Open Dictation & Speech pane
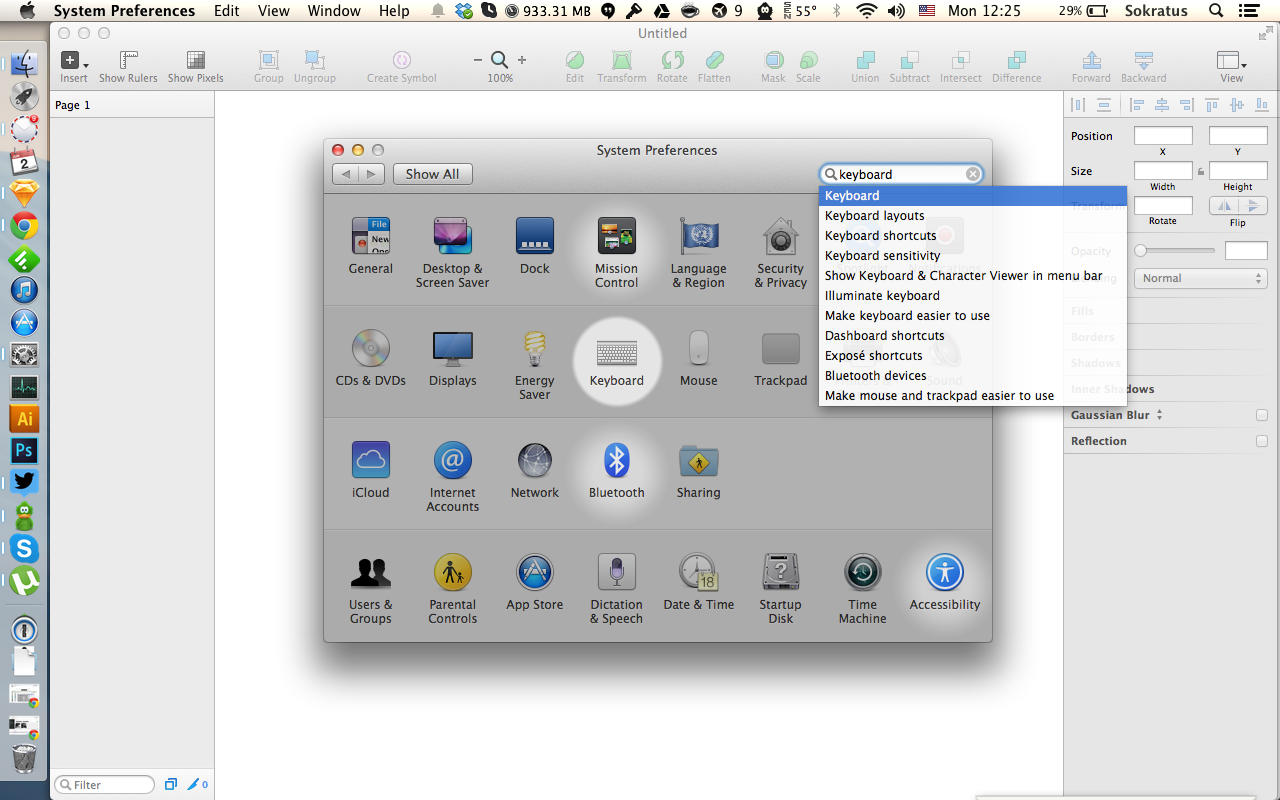Image resolution: width=1280 pixels, height=800 pixels. (x=616, y=589)
